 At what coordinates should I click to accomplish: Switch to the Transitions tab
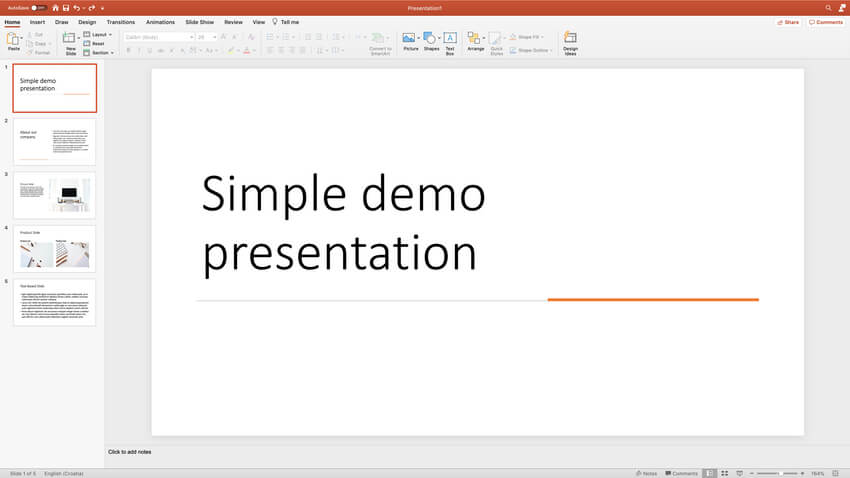coord(120,21)
